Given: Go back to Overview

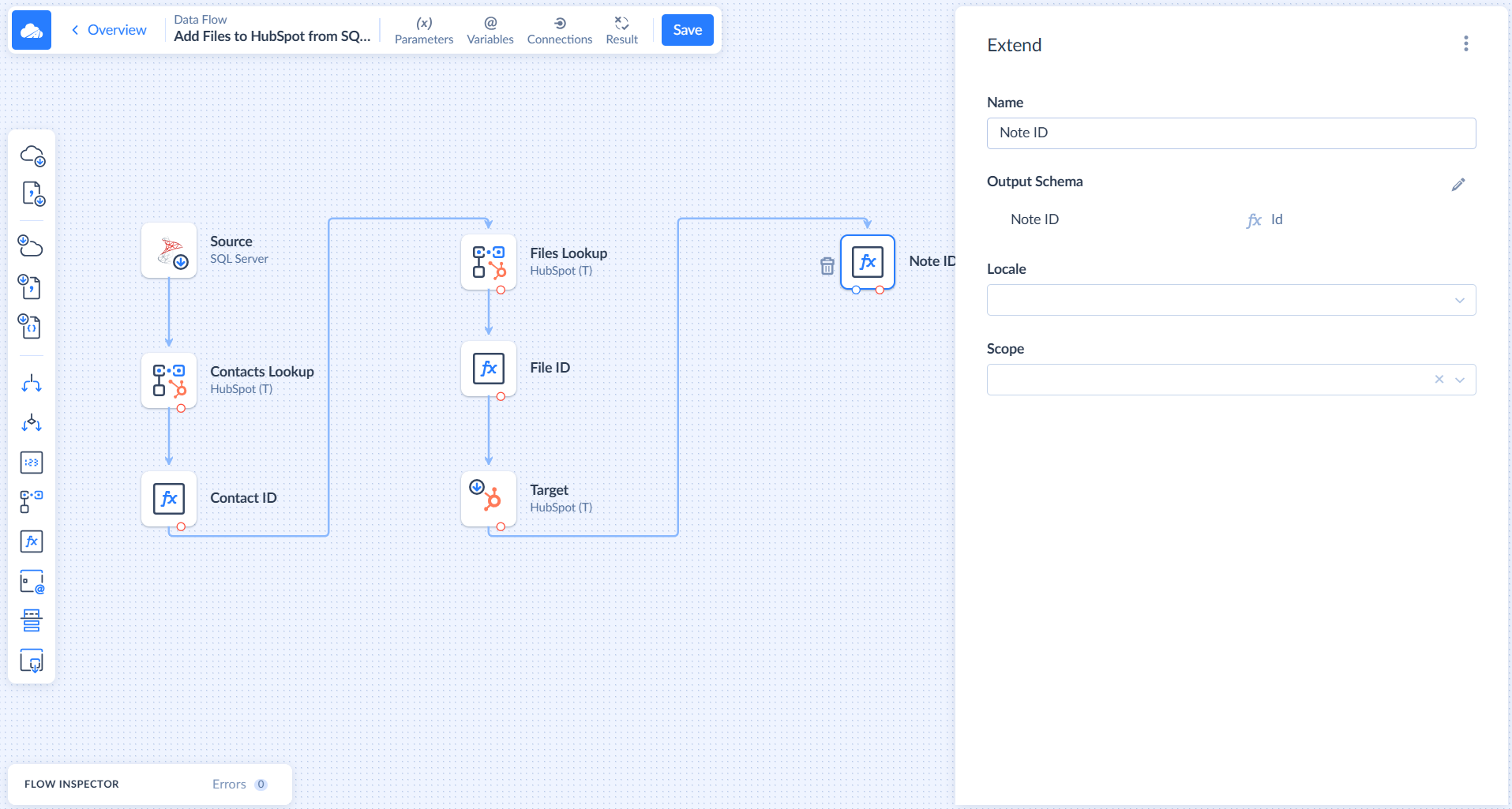Looking at the screenshot, I should point(109,30).
